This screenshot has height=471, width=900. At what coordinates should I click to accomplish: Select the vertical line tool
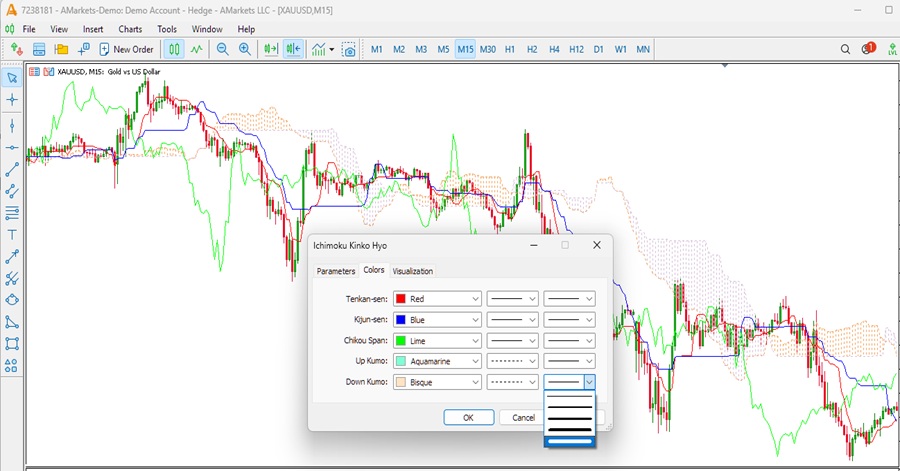(12, 126)
